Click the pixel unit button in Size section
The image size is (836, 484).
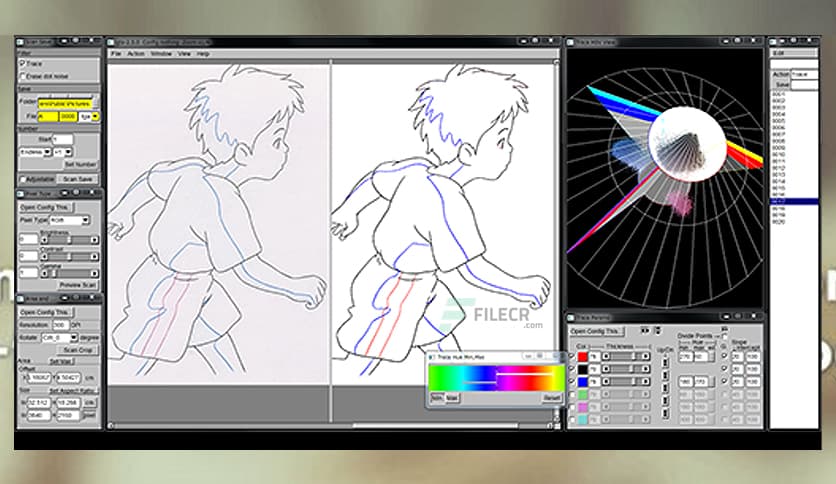click(90, 415)
